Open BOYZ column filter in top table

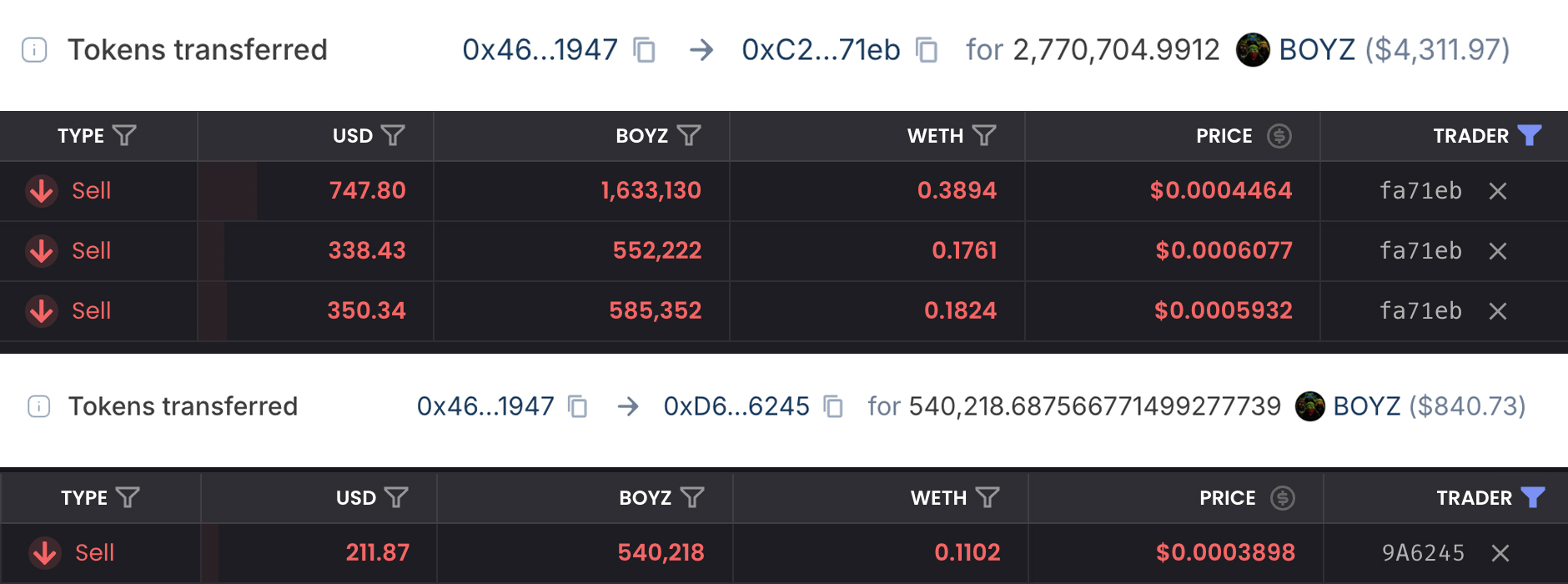[689, 135]
